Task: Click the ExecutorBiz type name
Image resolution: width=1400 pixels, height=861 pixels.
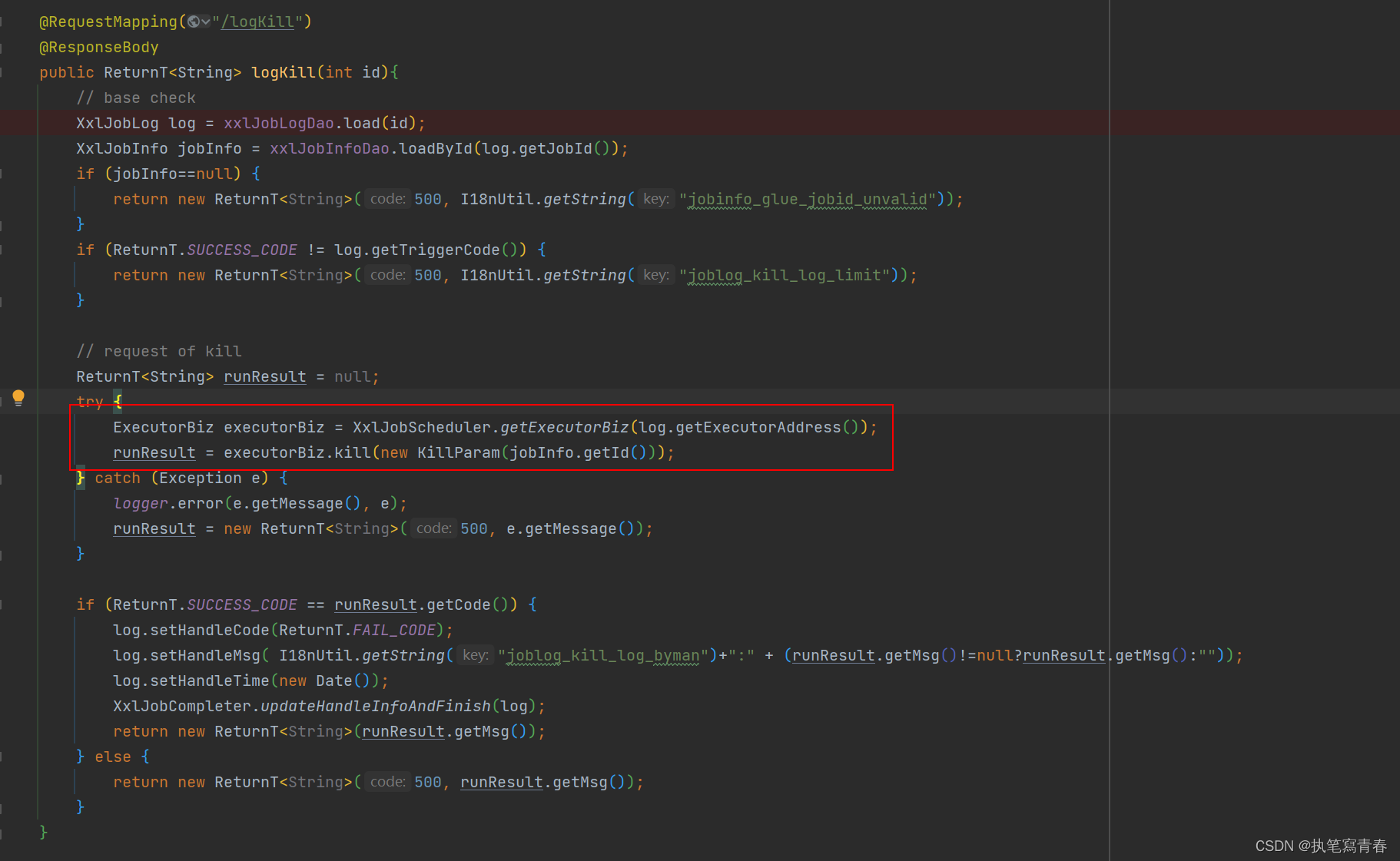Action: point(164,427)
